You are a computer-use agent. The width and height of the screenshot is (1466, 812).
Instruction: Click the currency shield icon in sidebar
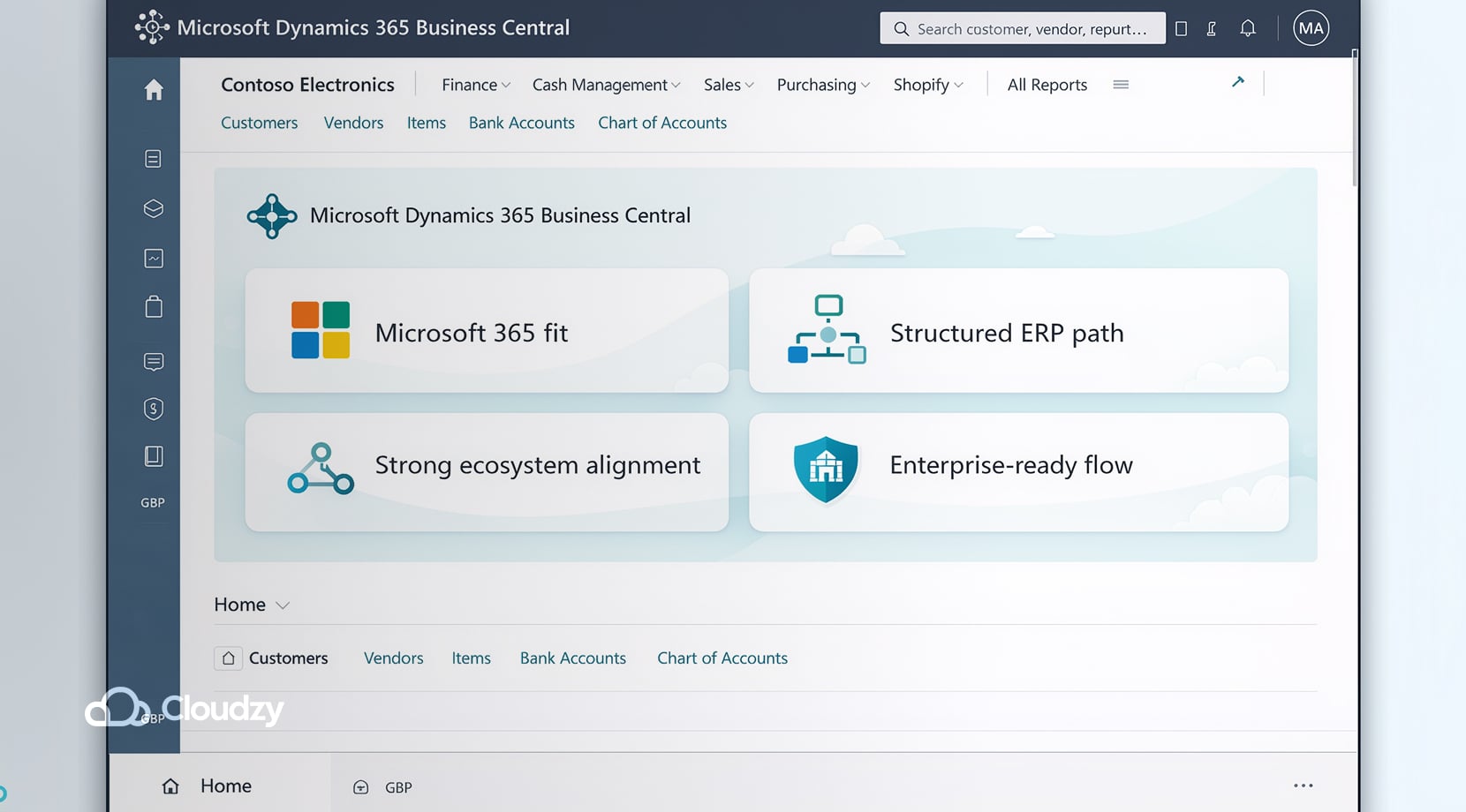(154, 409)
